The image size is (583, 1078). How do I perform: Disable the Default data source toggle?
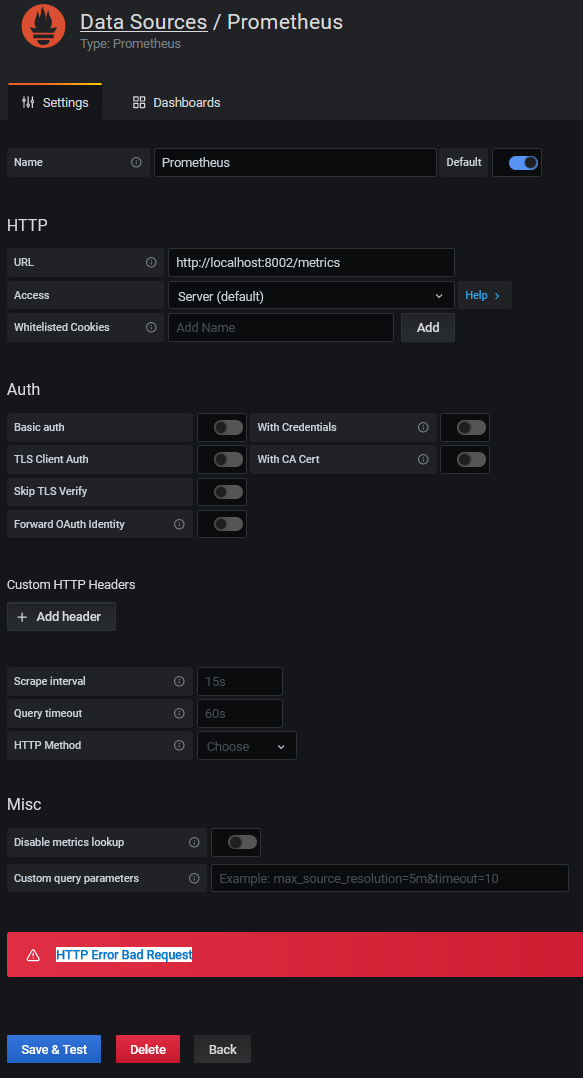pyautogui.click(x=517, y=162)
